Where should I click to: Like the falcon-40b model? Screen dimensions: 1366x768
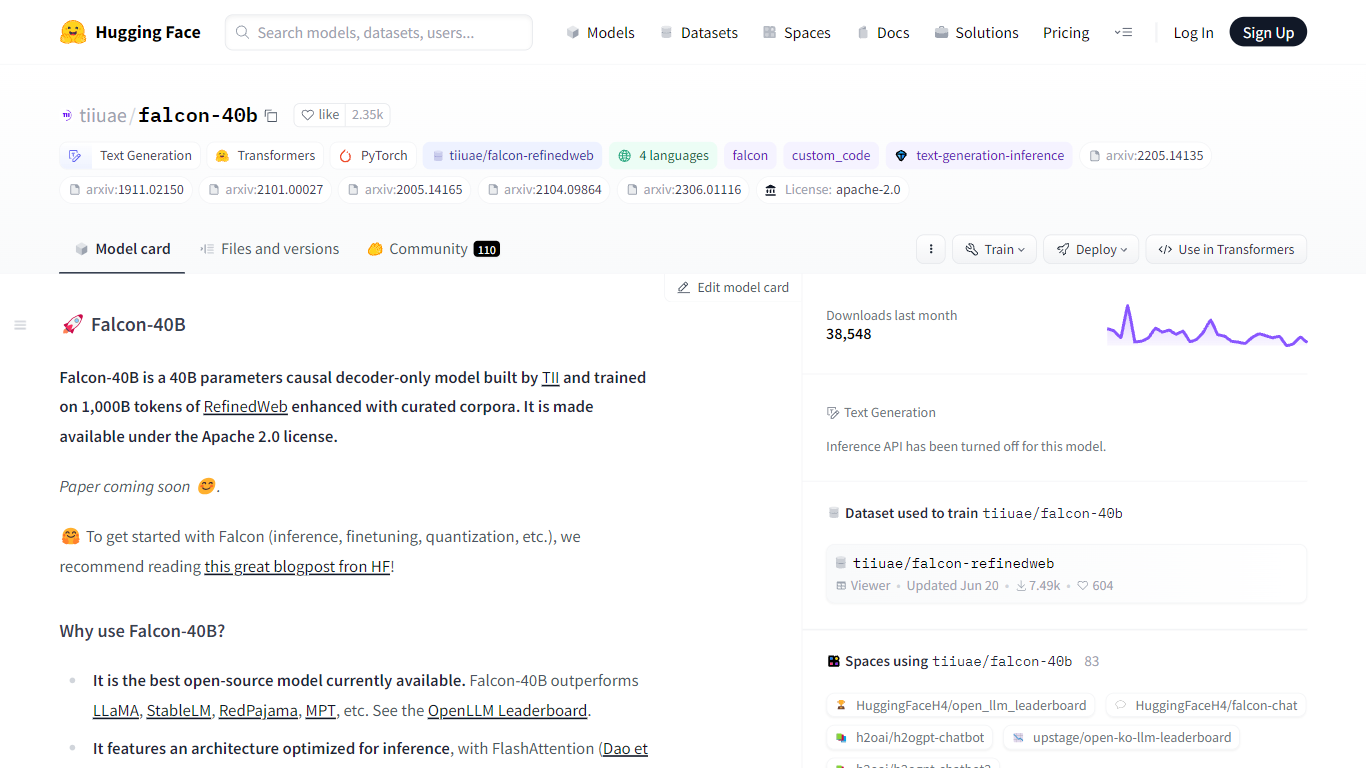[x=320, y=115]
